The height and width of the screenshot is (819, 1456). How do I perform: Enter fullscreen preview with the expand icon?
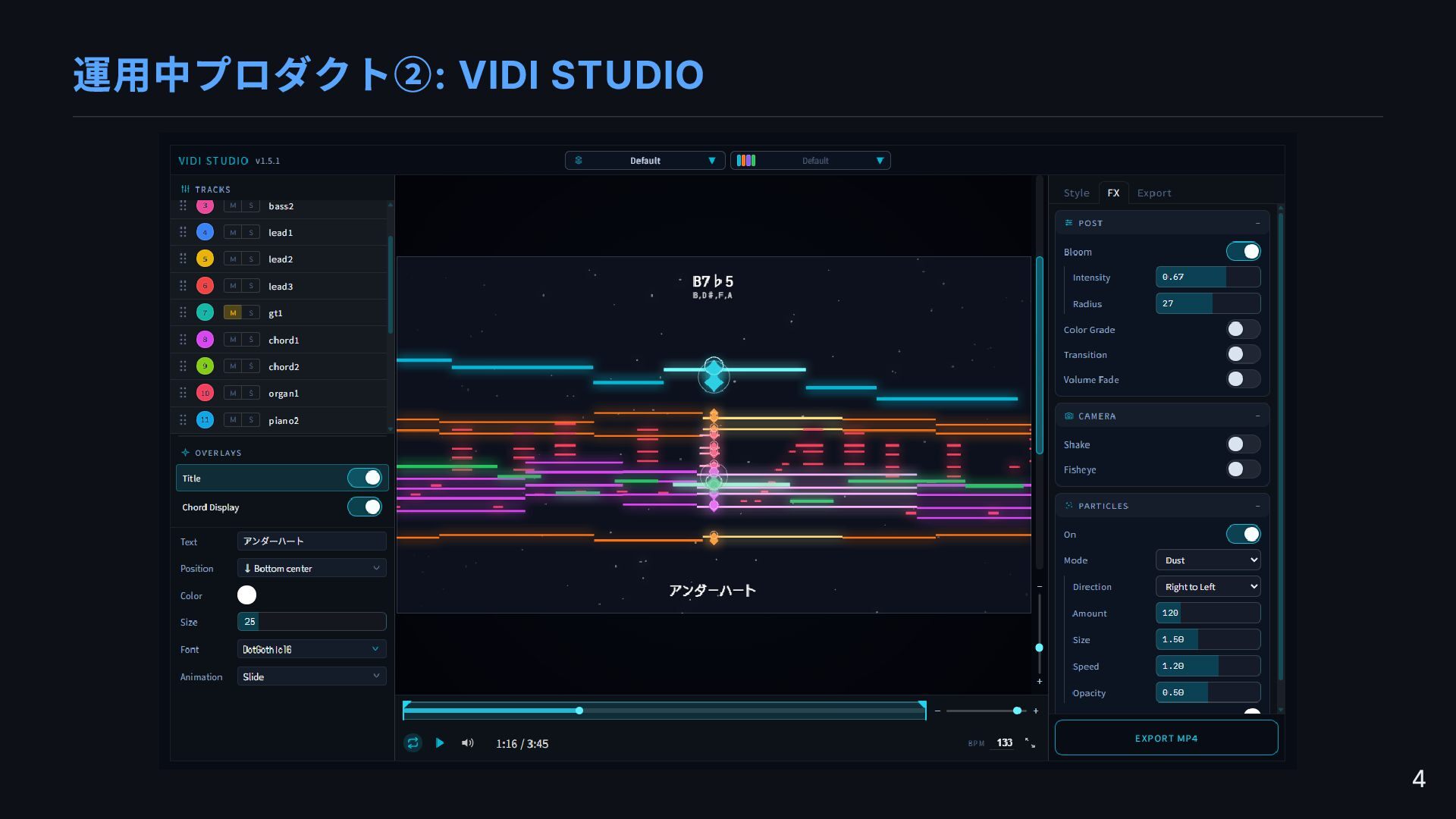(1030, 743)
